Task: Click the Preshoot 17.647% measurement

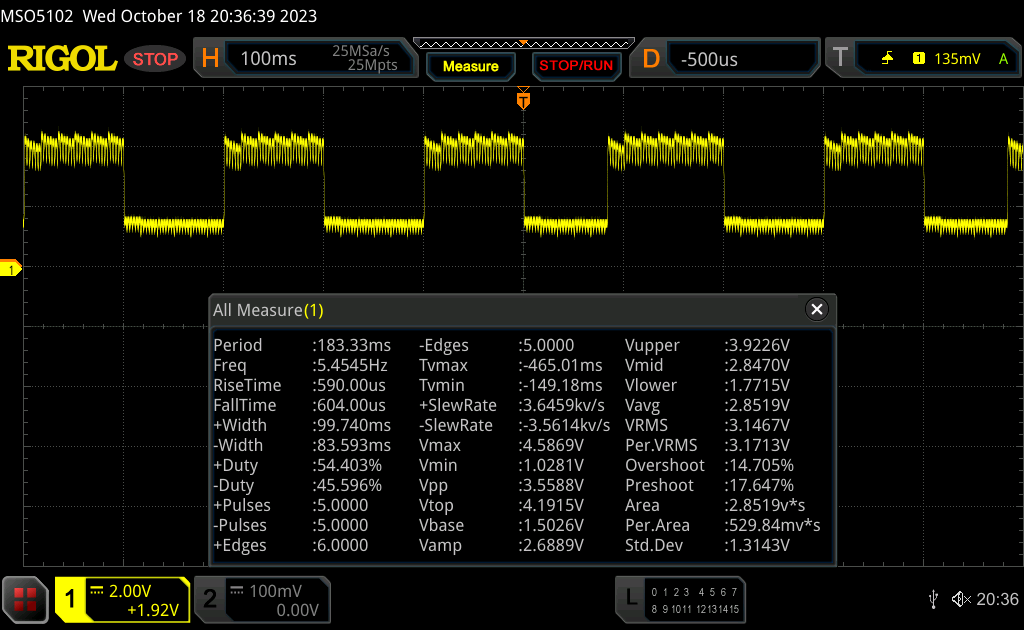Action: (x=709, y=486)
